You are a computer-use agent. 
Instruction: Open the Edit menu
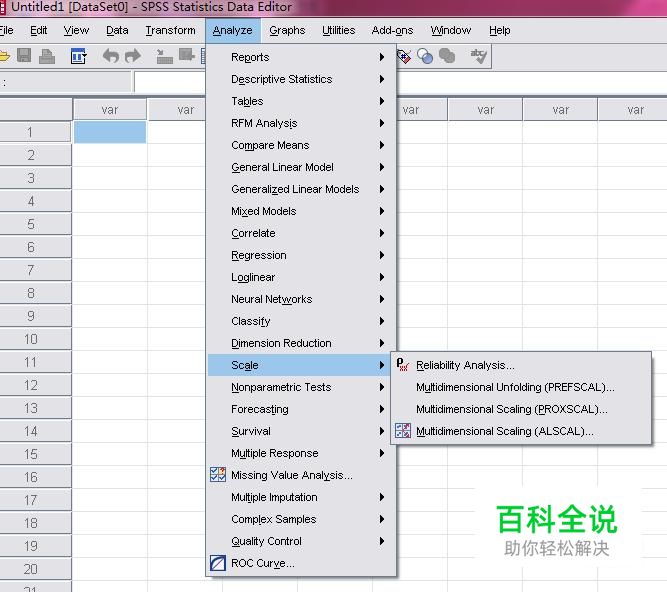(39, 31)
